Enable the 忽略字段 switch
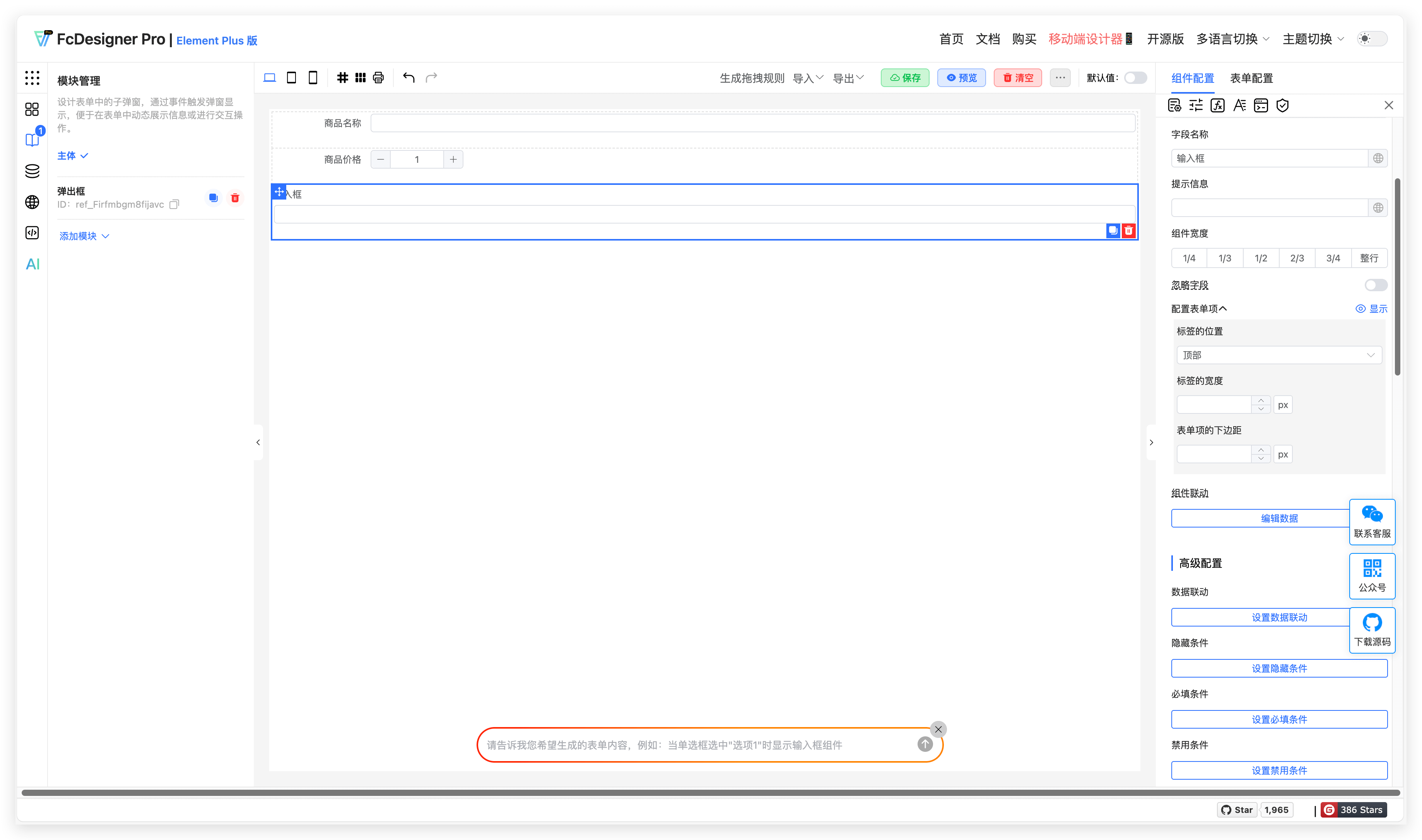The image size is (1422, 840). tap(1375, 285)
